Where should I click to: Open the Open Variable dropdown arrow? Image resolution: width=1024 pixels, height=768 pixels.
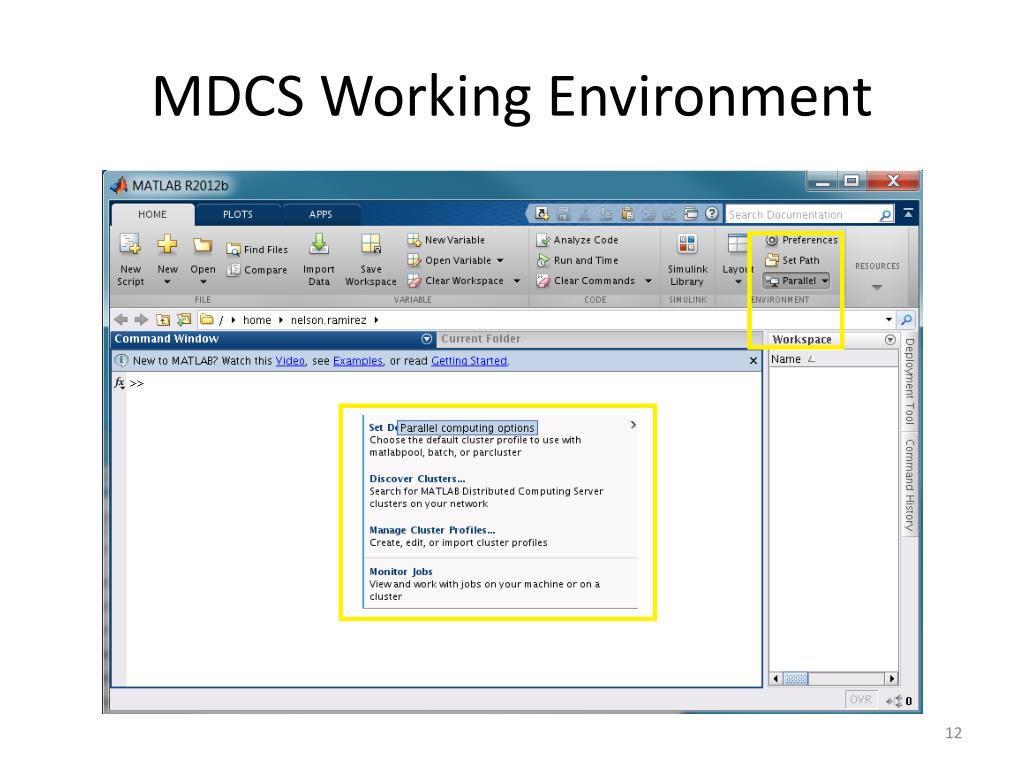click(x=500, y=261)
